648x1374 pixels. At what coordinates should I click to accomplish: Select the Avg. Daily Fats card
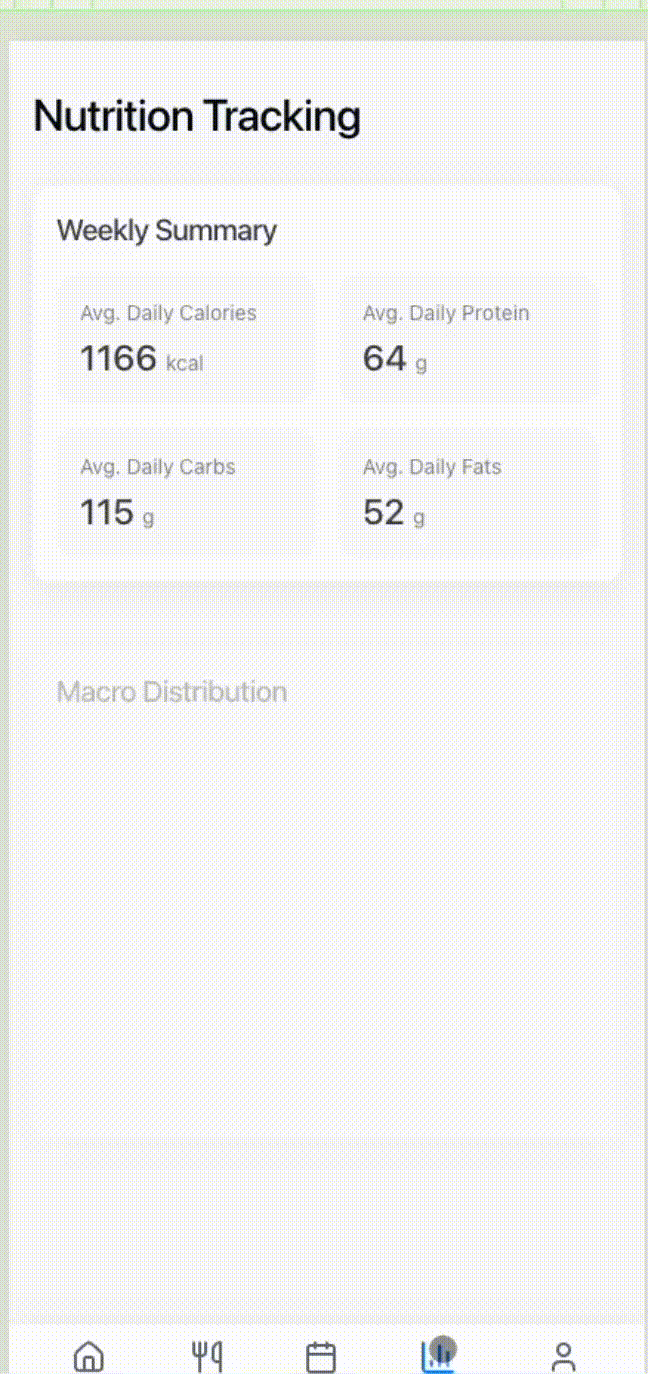pos(470,491)
